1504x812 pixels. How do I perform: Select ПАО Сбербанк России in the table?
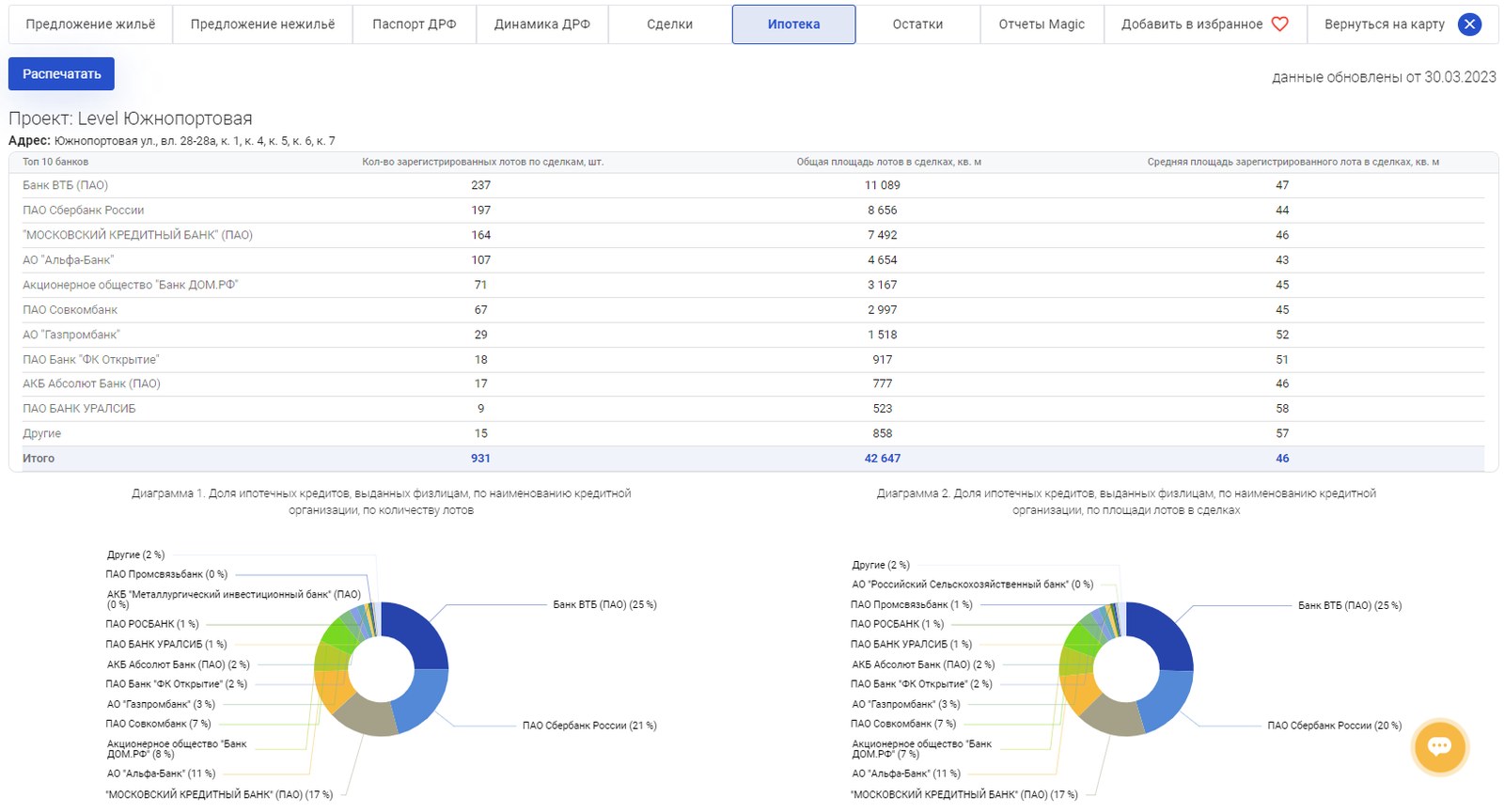[83, 211]
